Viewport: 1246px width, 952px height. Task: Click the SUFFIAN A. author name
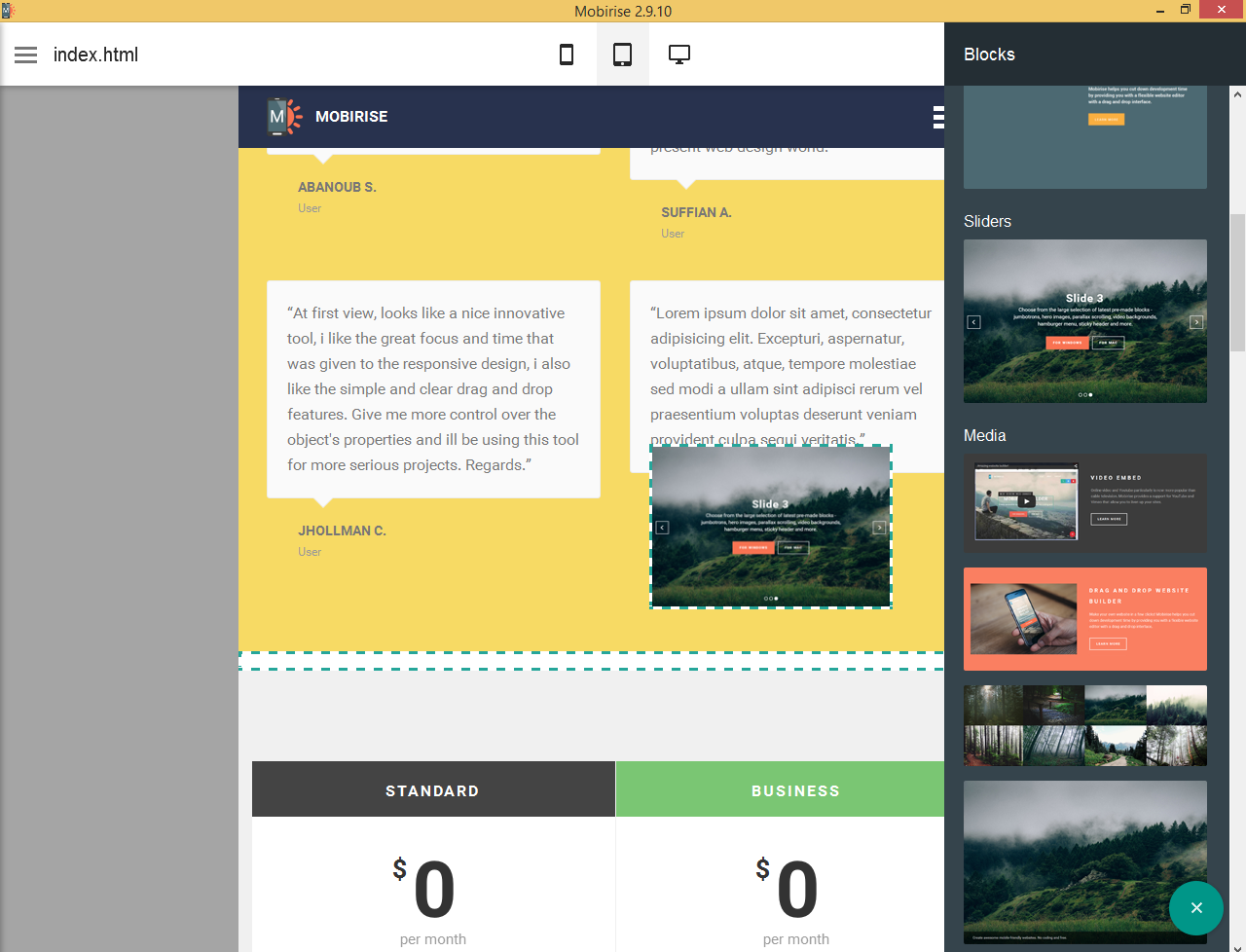[696, 212]
